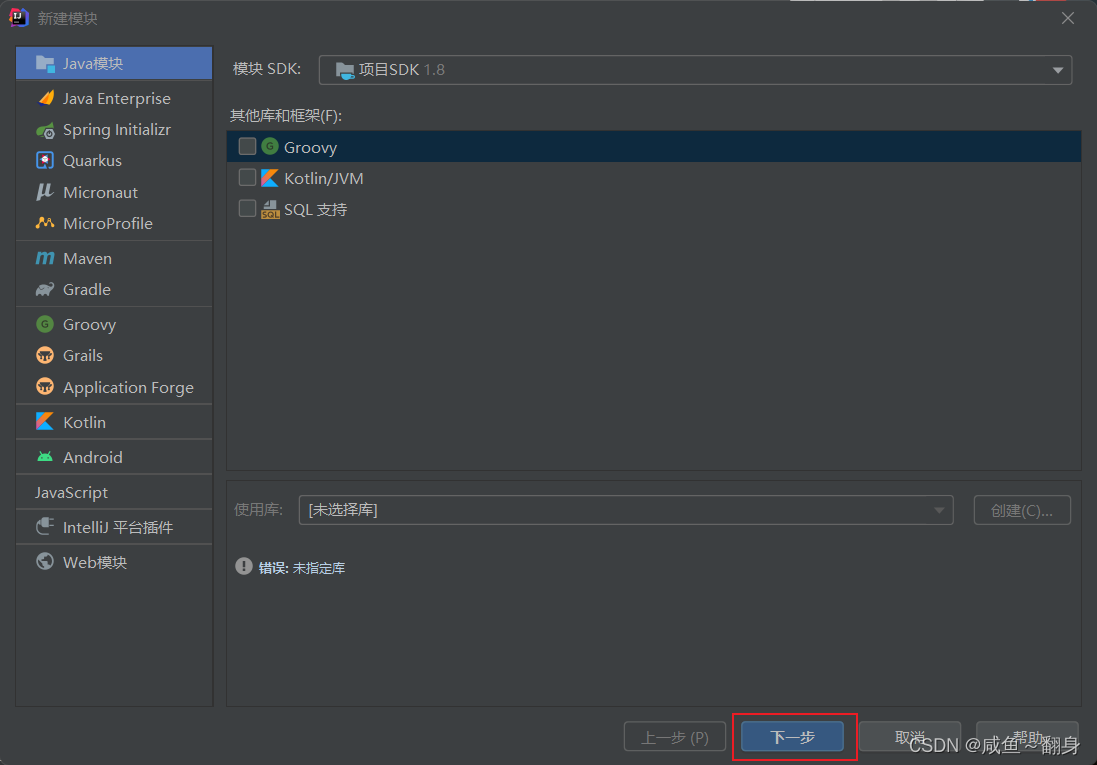Choose the Maven module type

click(114, 258)
